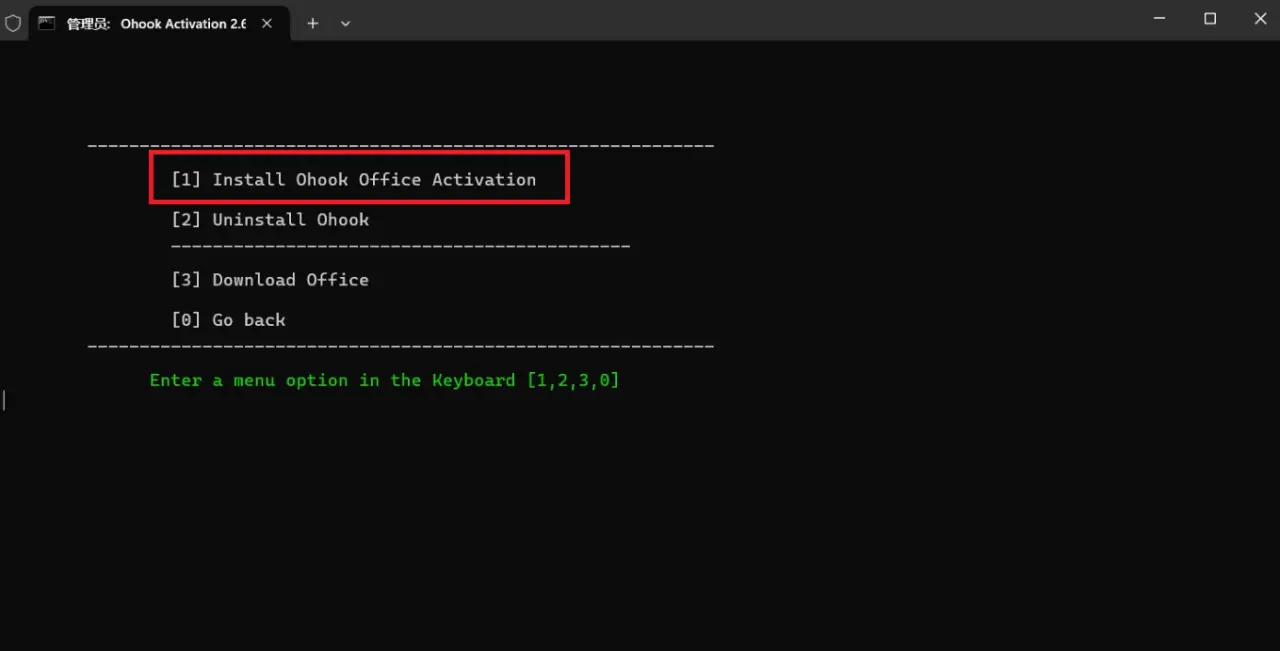The image size is (1280, 651).
Task: Minimize the terminal window
Action: tap(1159, 19)
